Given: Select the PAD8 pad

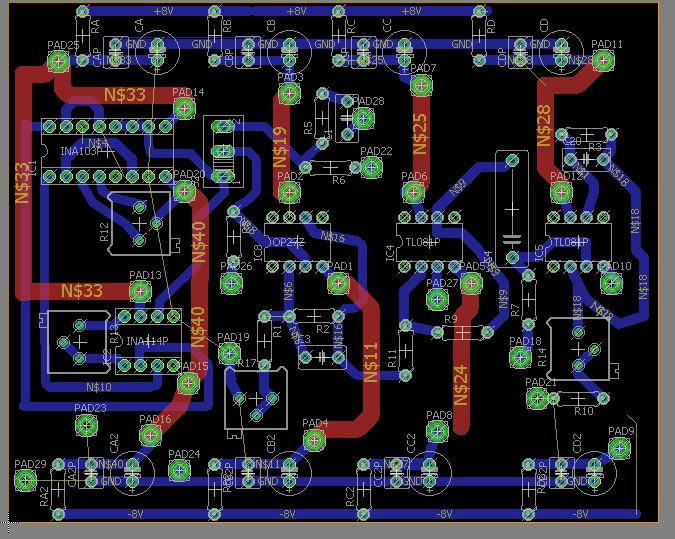Looking at the screenshot, I should [437, 431].
